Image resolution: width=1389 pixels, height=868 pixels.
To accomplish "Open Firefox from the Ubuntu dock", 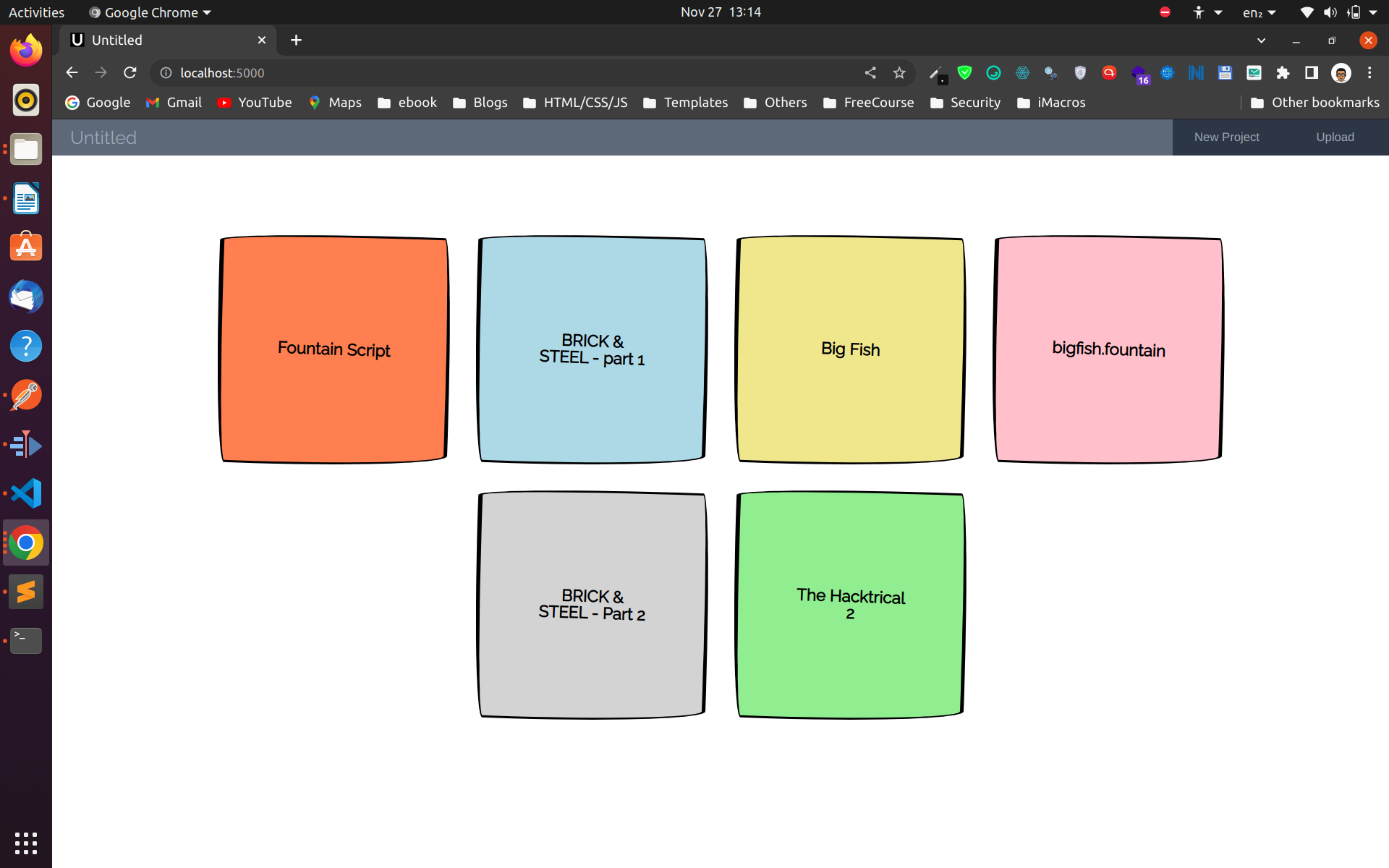I will (26, 51).
